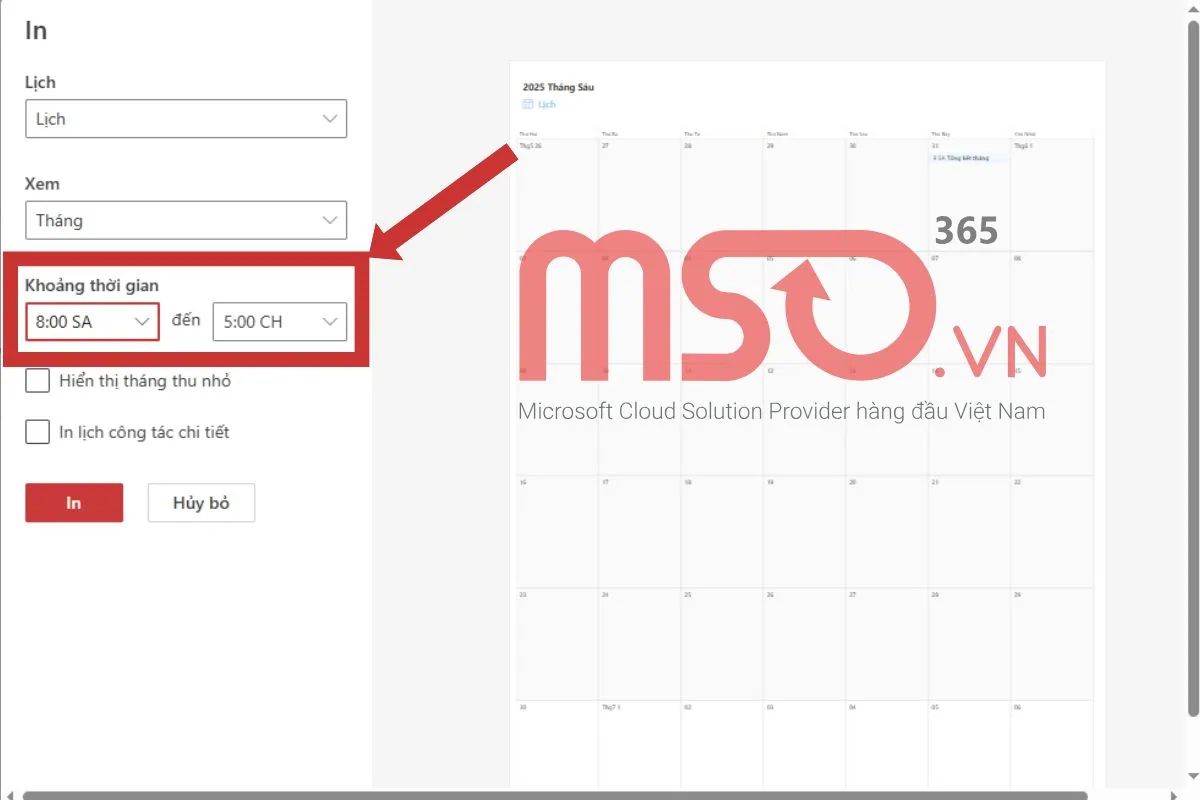Click the chevron icon on the Lịch selector

pyautogui.click(x=330, y=118)
